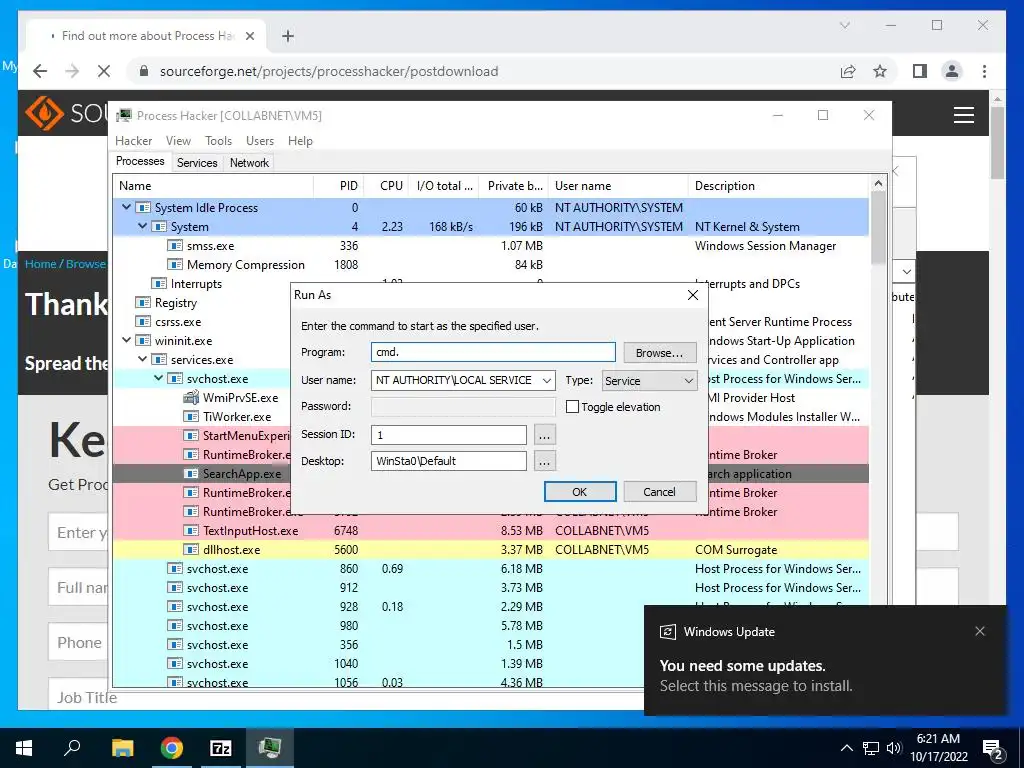Open the Hacker menu
The height and width of the screenshot is (768, 1024).
click(x=133, y=140)
